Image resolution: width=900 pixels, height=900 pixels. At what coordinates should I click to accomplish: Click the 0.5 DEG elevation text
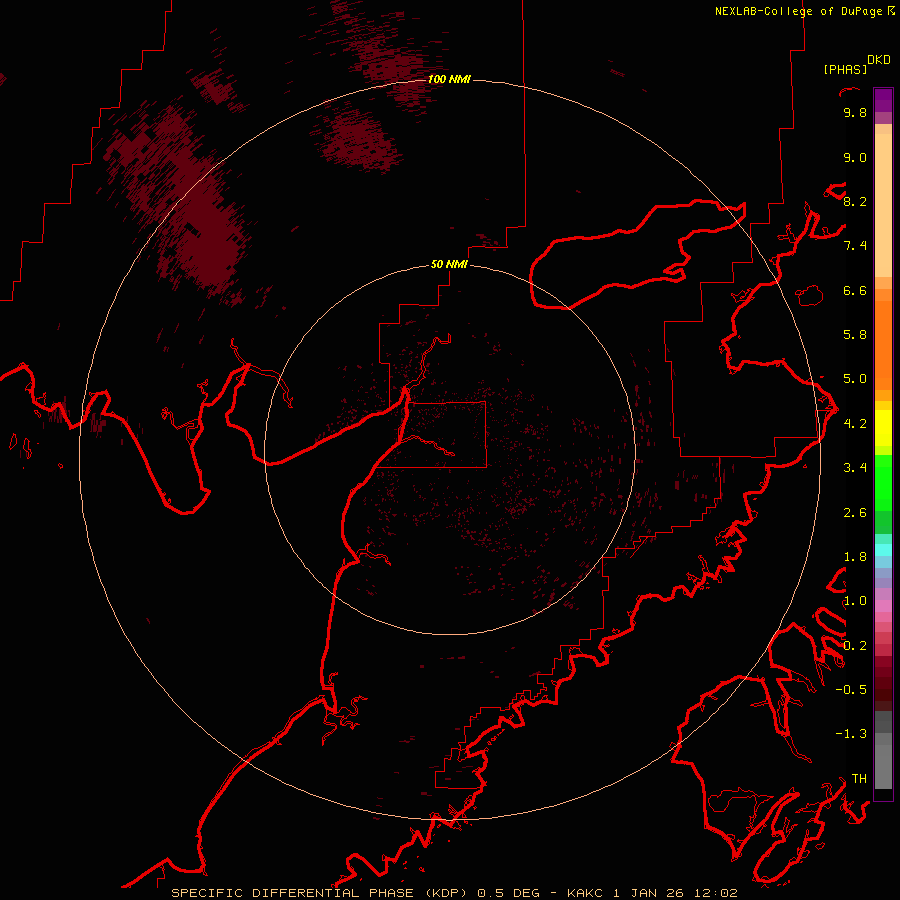pos(509,893)
